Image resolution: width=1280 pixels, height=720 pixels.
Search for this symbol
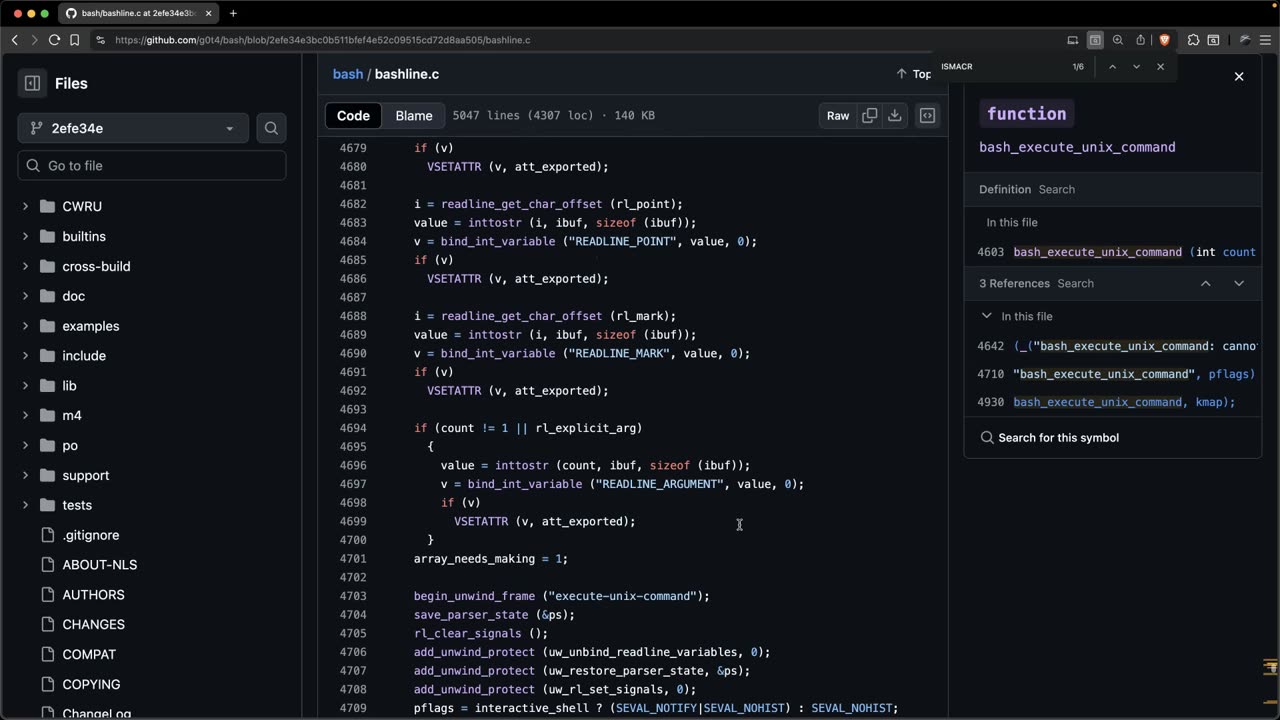(x=1049, y=438)
